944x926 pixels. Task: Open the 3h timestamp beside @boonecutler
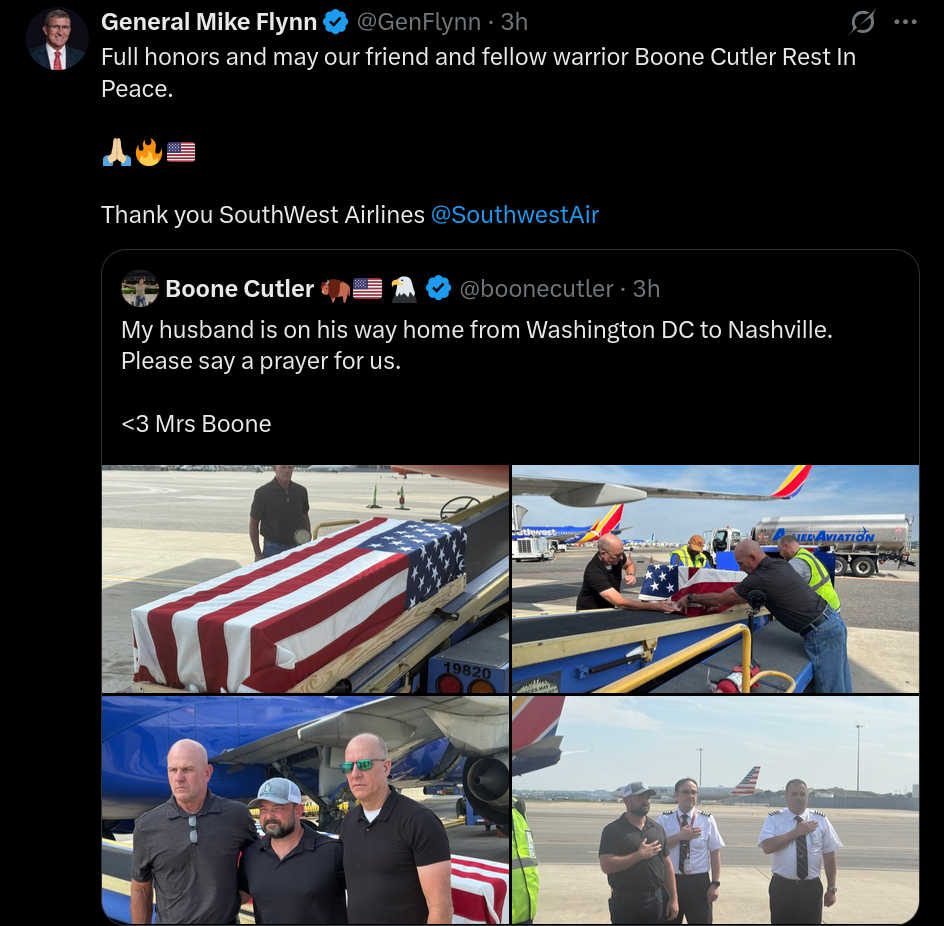coord(646,289)
